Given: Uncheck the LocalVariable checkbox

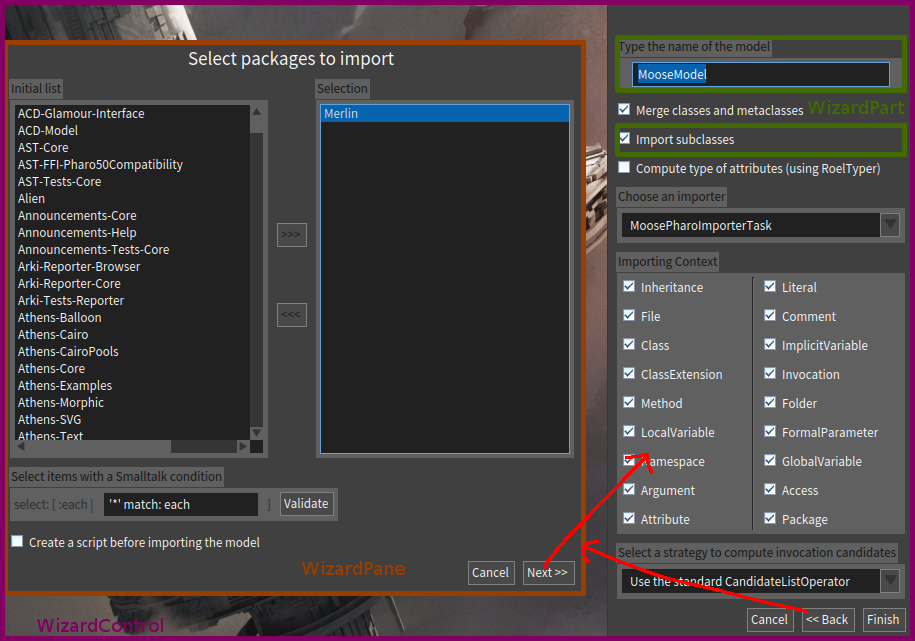Looking at the screenshot, I should (629, 431).
